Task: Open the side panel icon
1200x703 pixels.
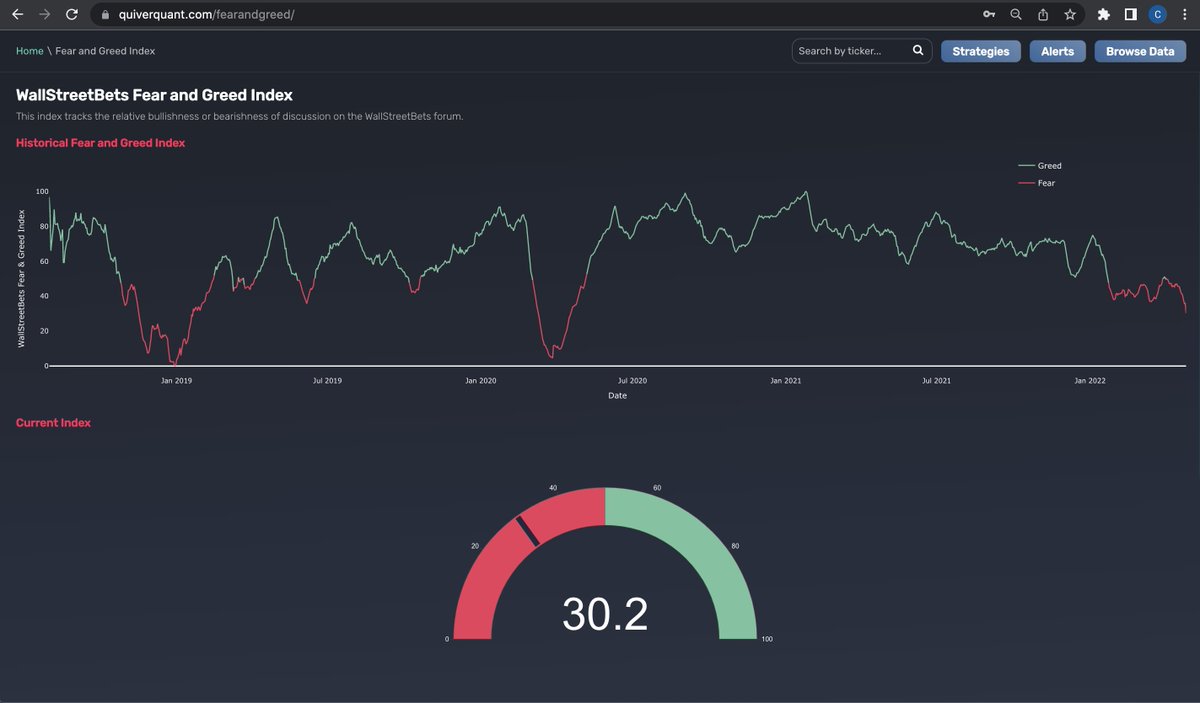Action: click(x=1130, y=14)
